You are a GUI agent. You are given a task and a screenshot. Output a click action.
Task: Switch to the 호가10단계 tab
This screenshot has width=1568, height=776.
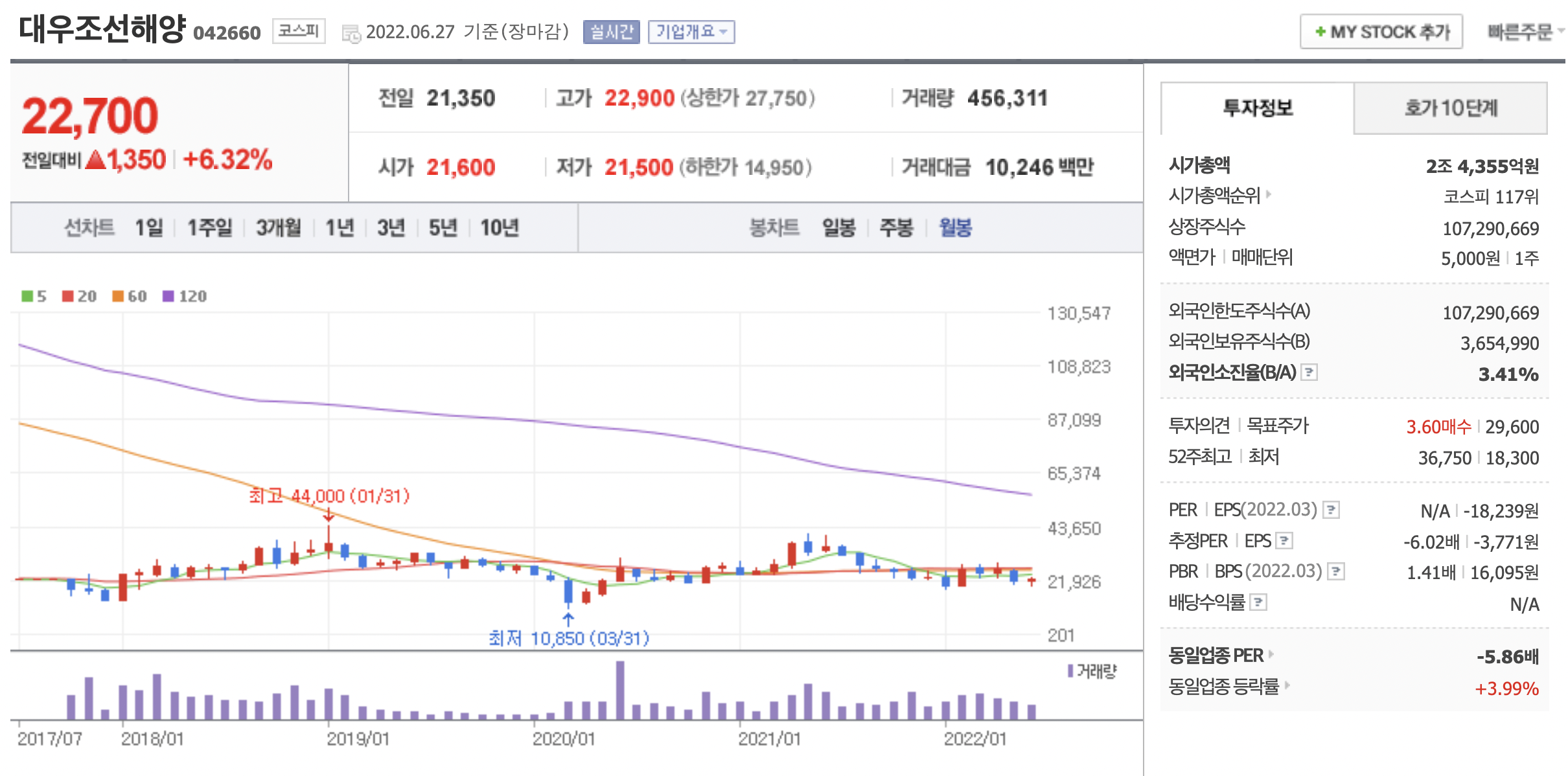[x=1450, y=108]
